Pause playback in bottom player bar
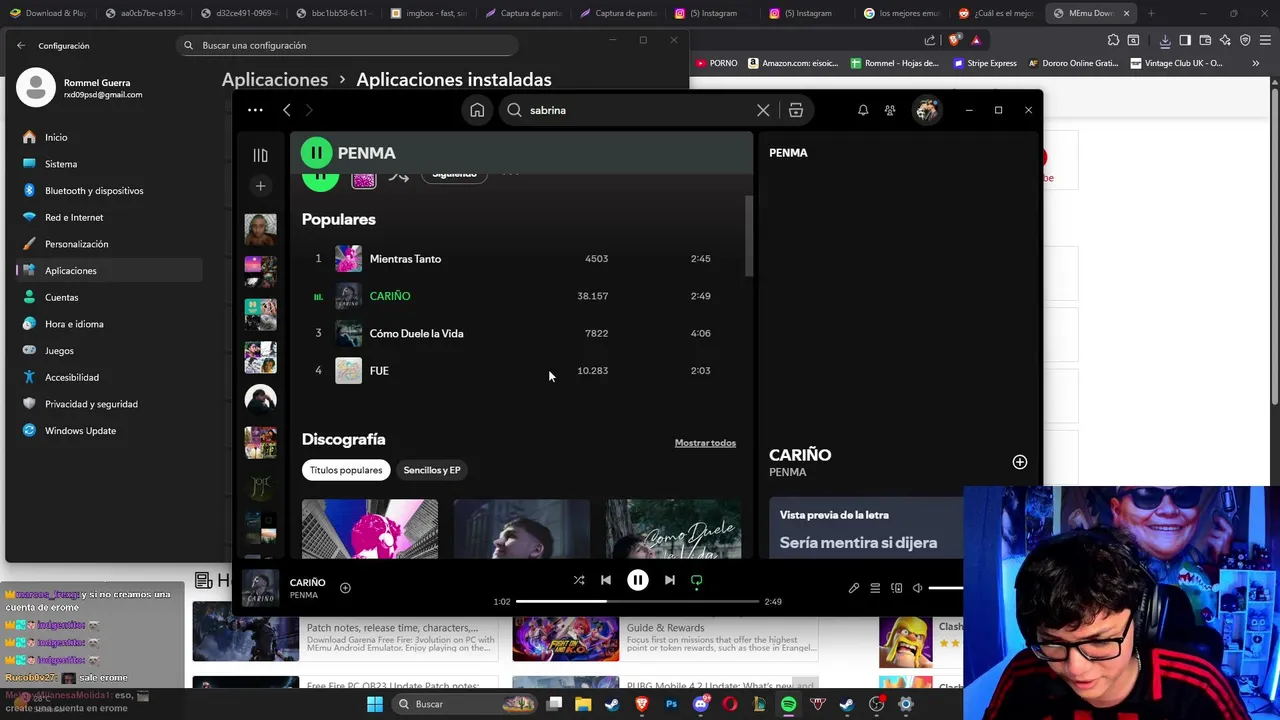 638,580
